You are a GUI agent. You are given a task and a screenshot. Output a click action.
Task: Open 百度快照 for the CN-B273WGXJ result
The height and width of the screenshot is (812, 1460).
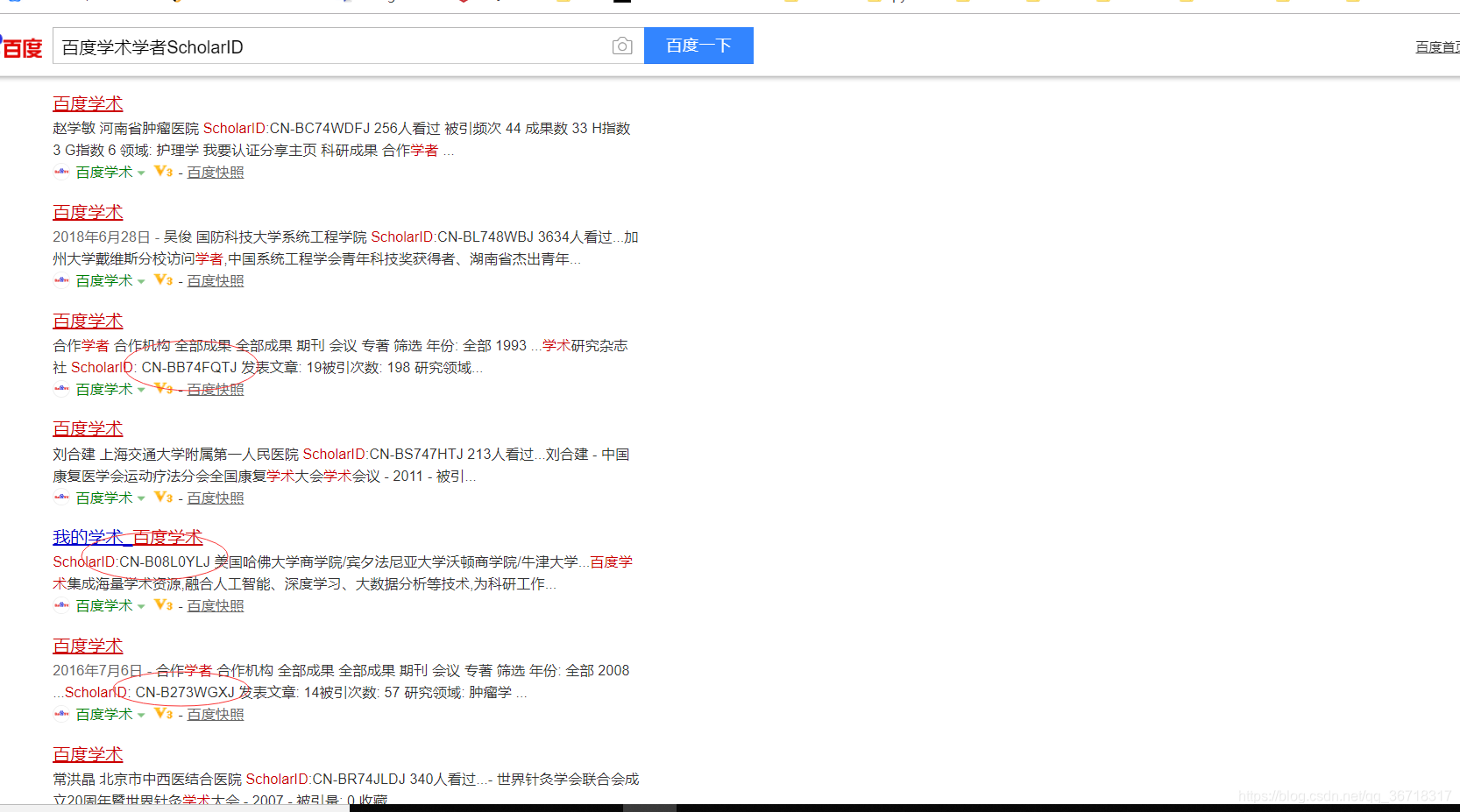coord(216,715)
